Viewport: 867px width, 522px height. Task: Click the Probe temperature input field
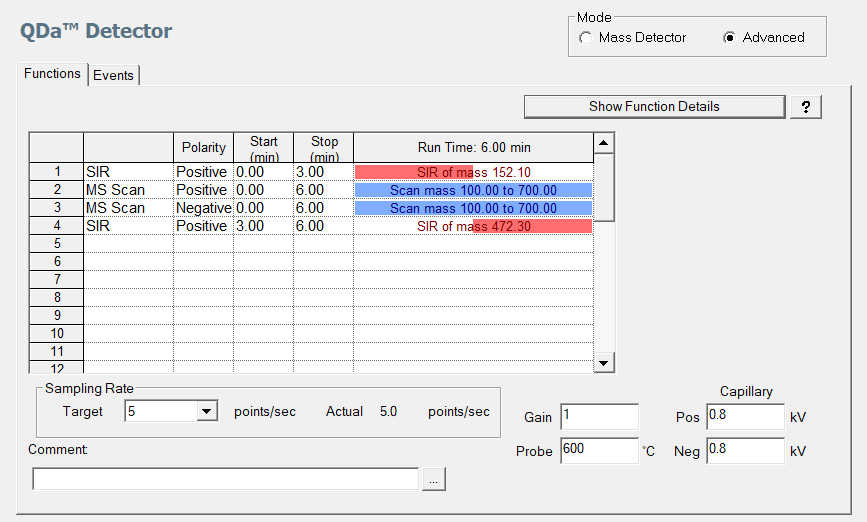coord(599,450)
